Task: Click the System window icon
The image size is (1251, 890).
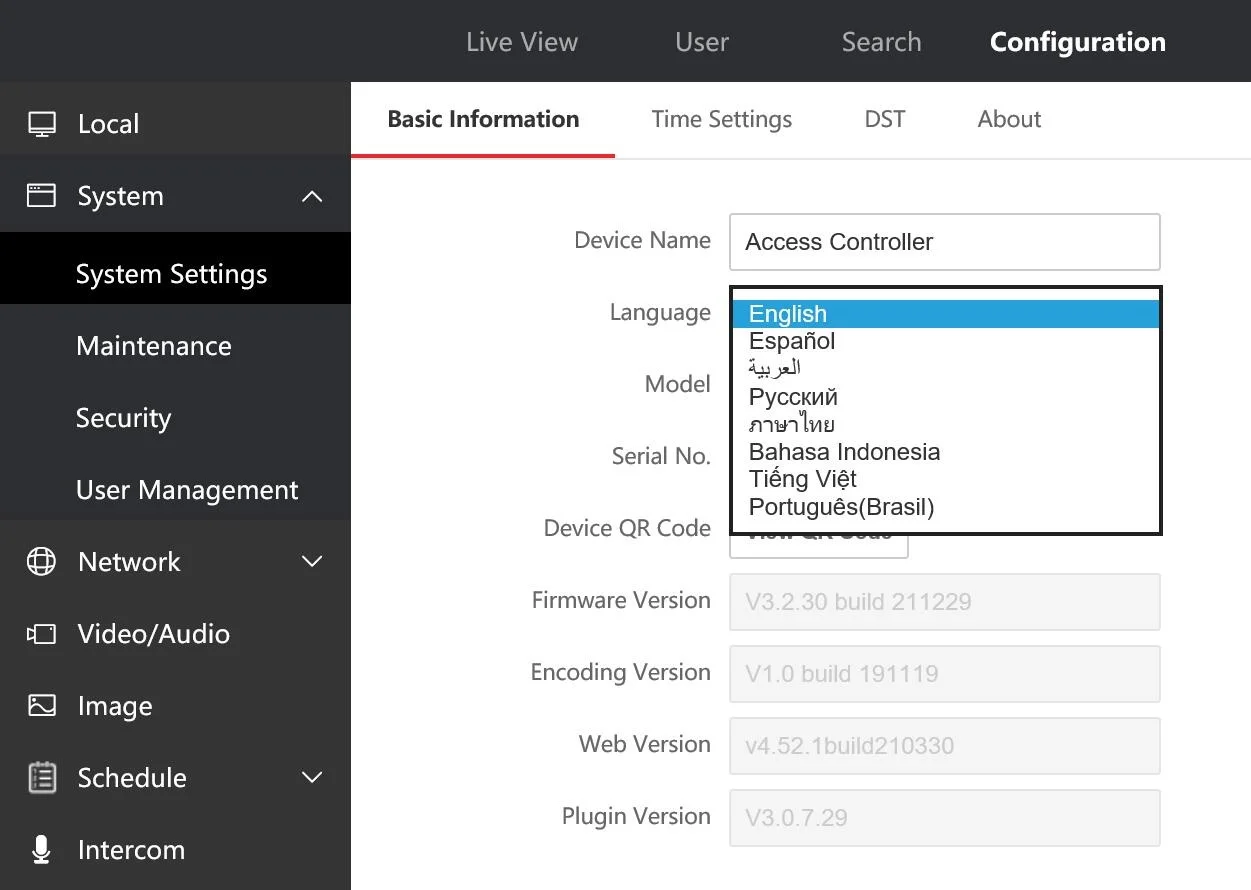Action: coord(41,195)
